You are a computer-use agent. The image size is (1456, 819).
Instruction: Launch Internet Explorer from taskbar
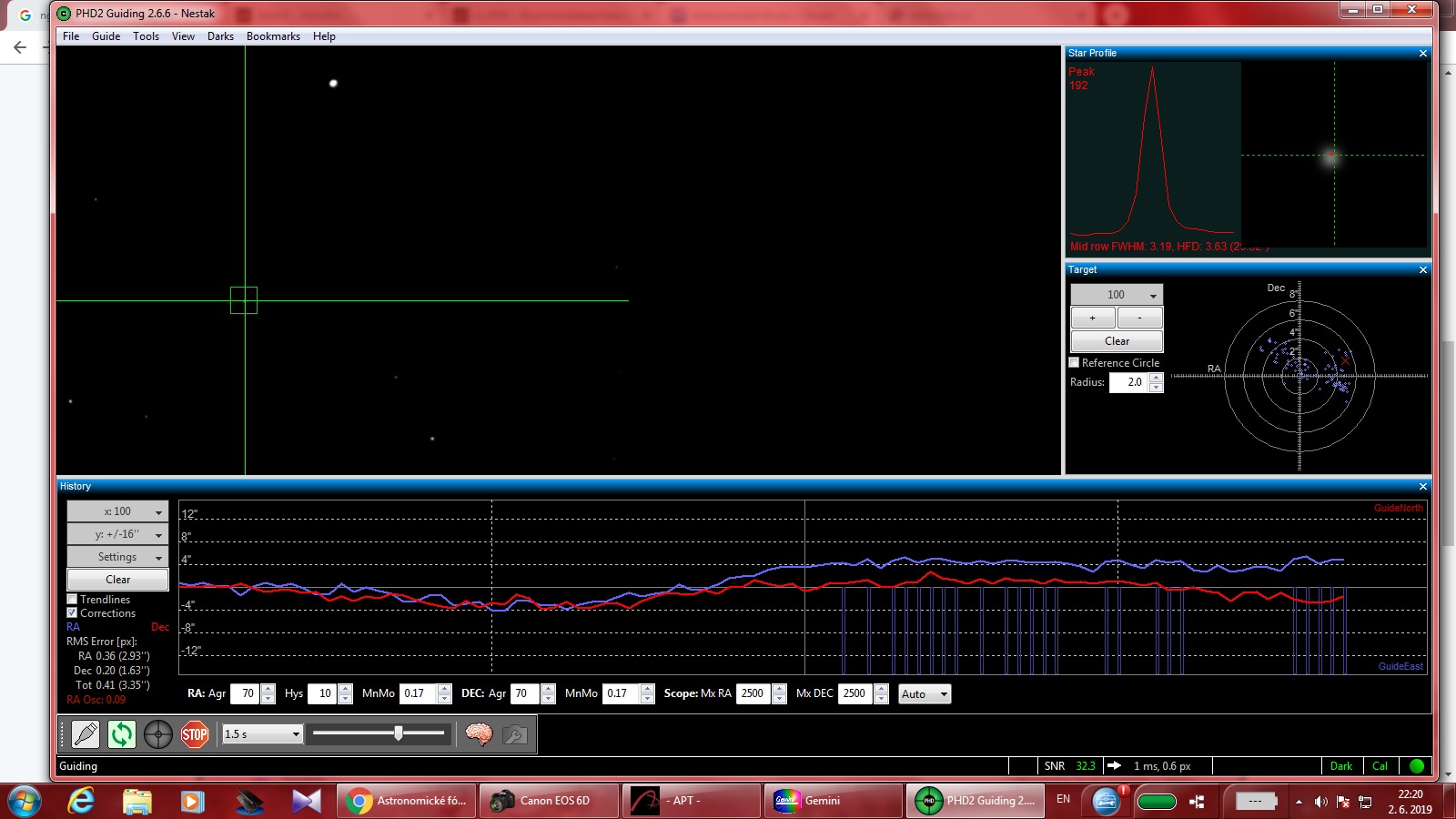point(82,801)
